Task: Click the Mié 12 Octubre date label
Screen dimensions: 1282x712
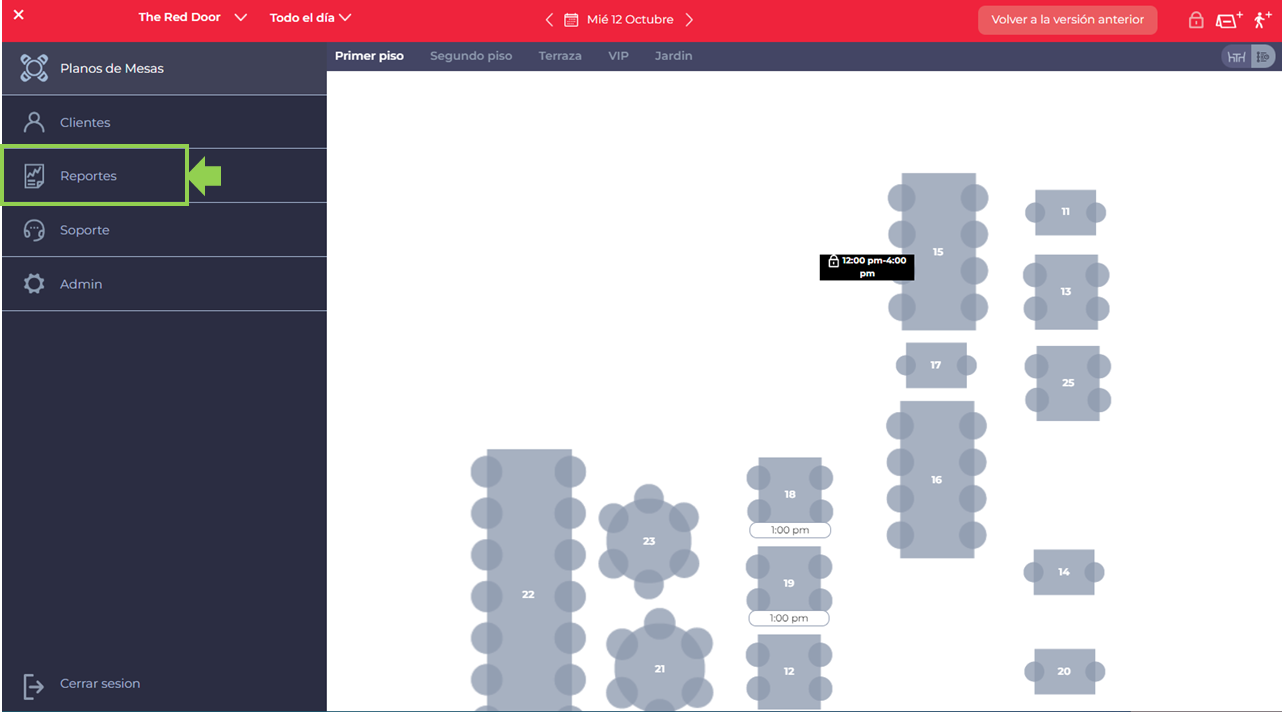Action: [x=630, y=20]
